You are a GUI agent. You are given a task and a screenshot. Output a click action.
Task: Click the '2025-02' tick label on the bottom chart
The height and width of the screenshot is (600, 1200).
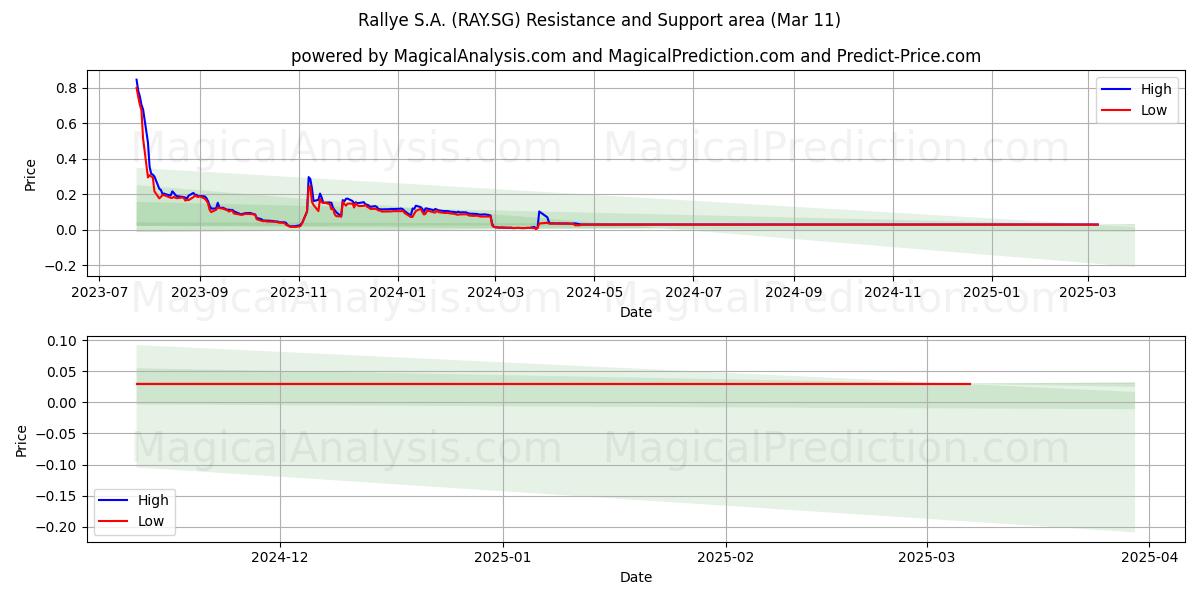(x=726, y=557)
